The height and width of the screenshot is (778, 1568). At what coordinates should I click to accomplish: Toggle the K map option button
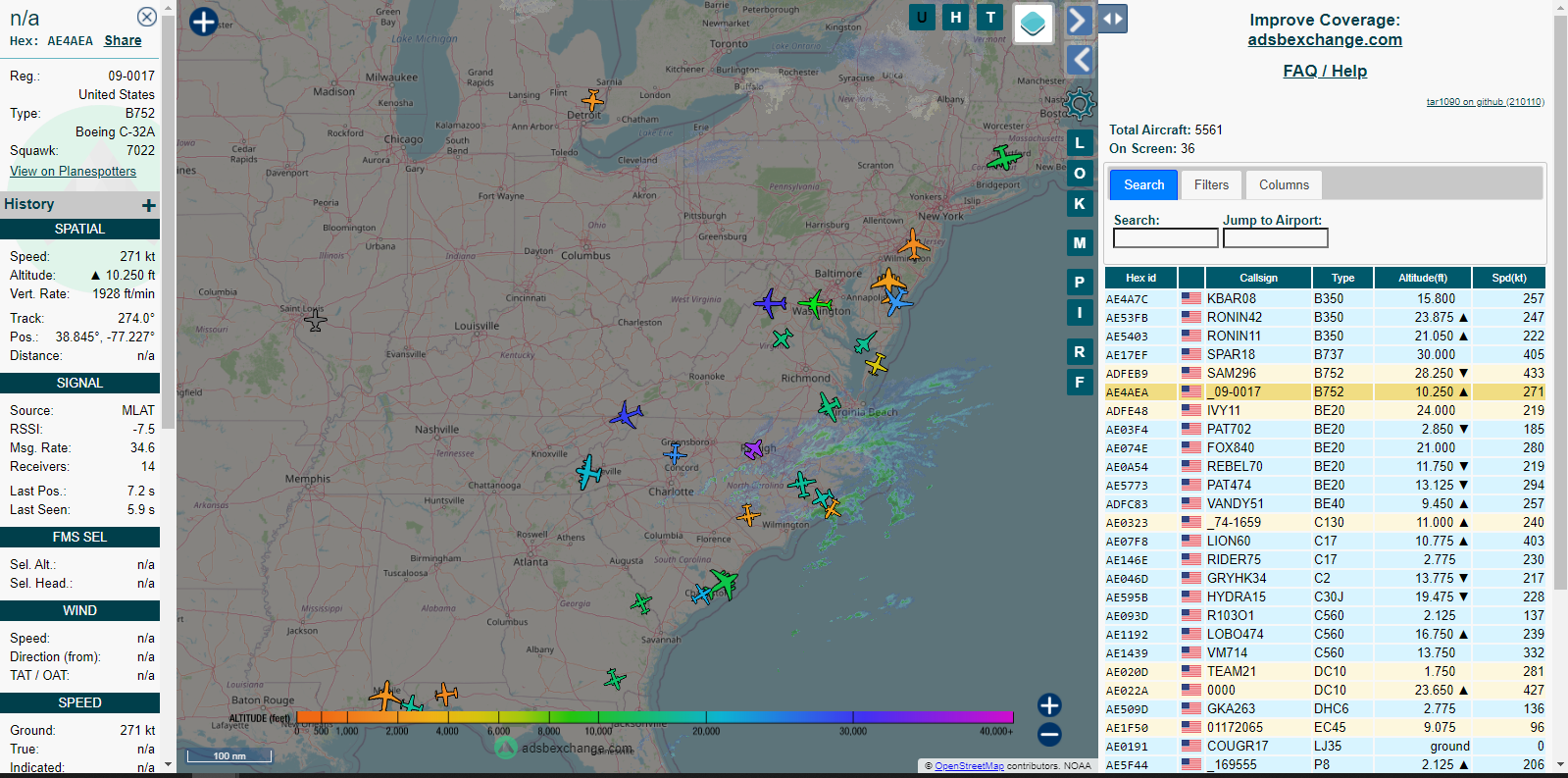[x=1080, y=204]
